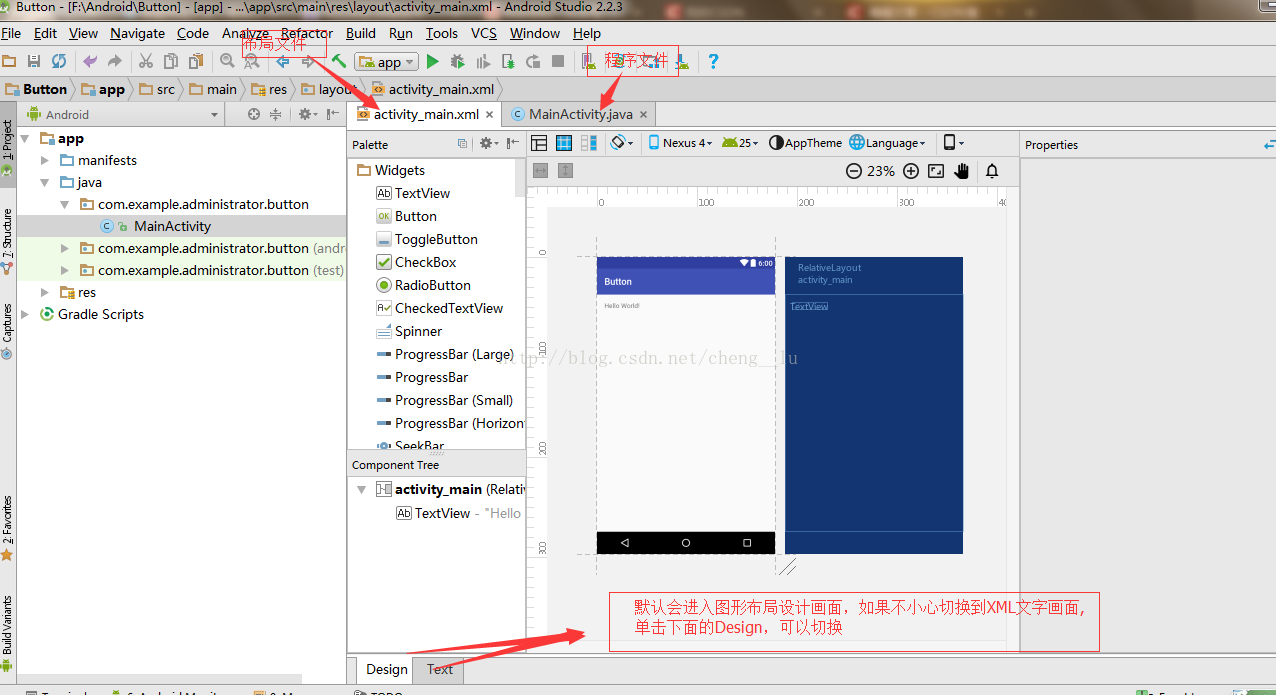Zoom in the design with plus icon

click(x=910, y=171)
